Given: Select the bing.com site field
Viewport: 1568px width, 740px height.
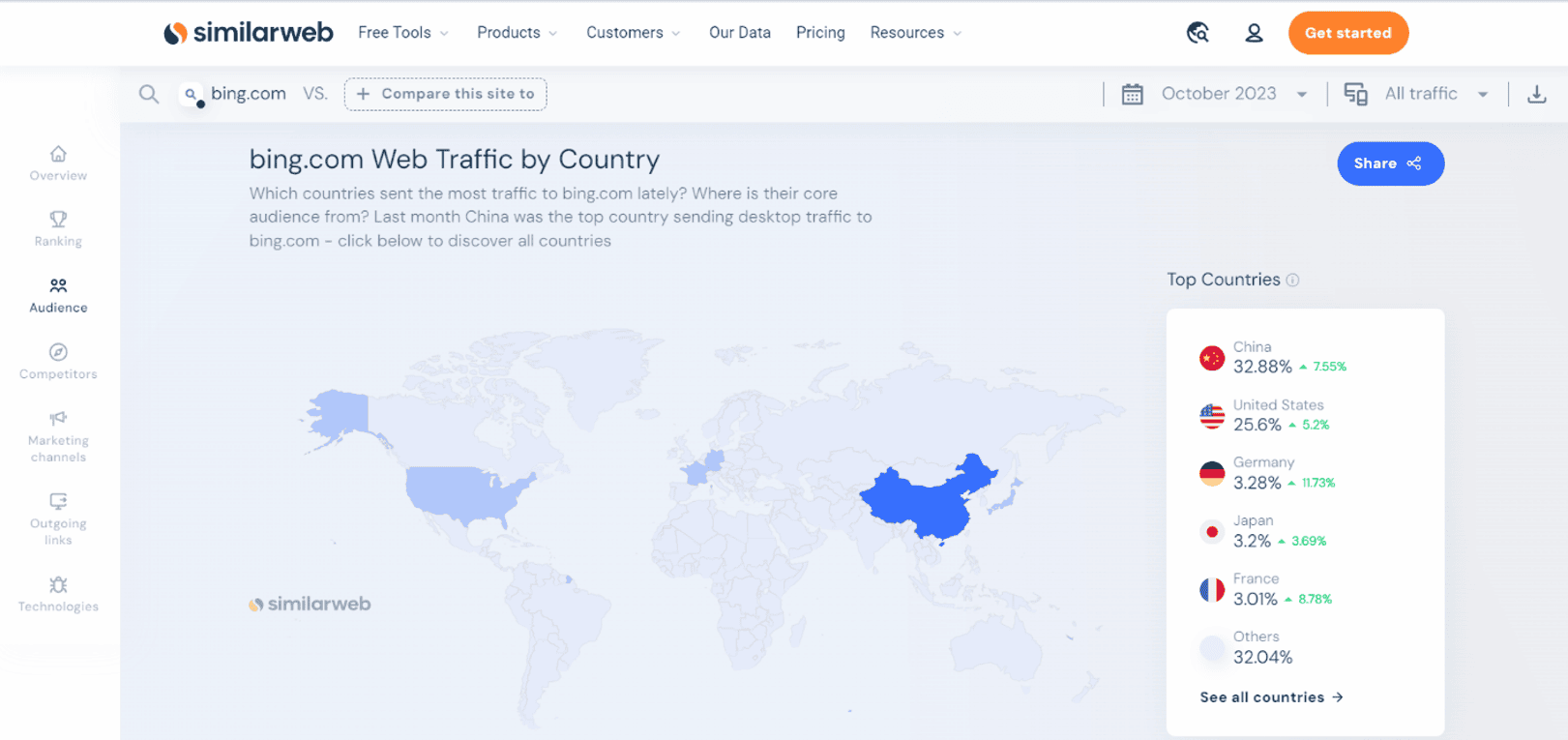Looking at the screenshot, I should point(234,94).
